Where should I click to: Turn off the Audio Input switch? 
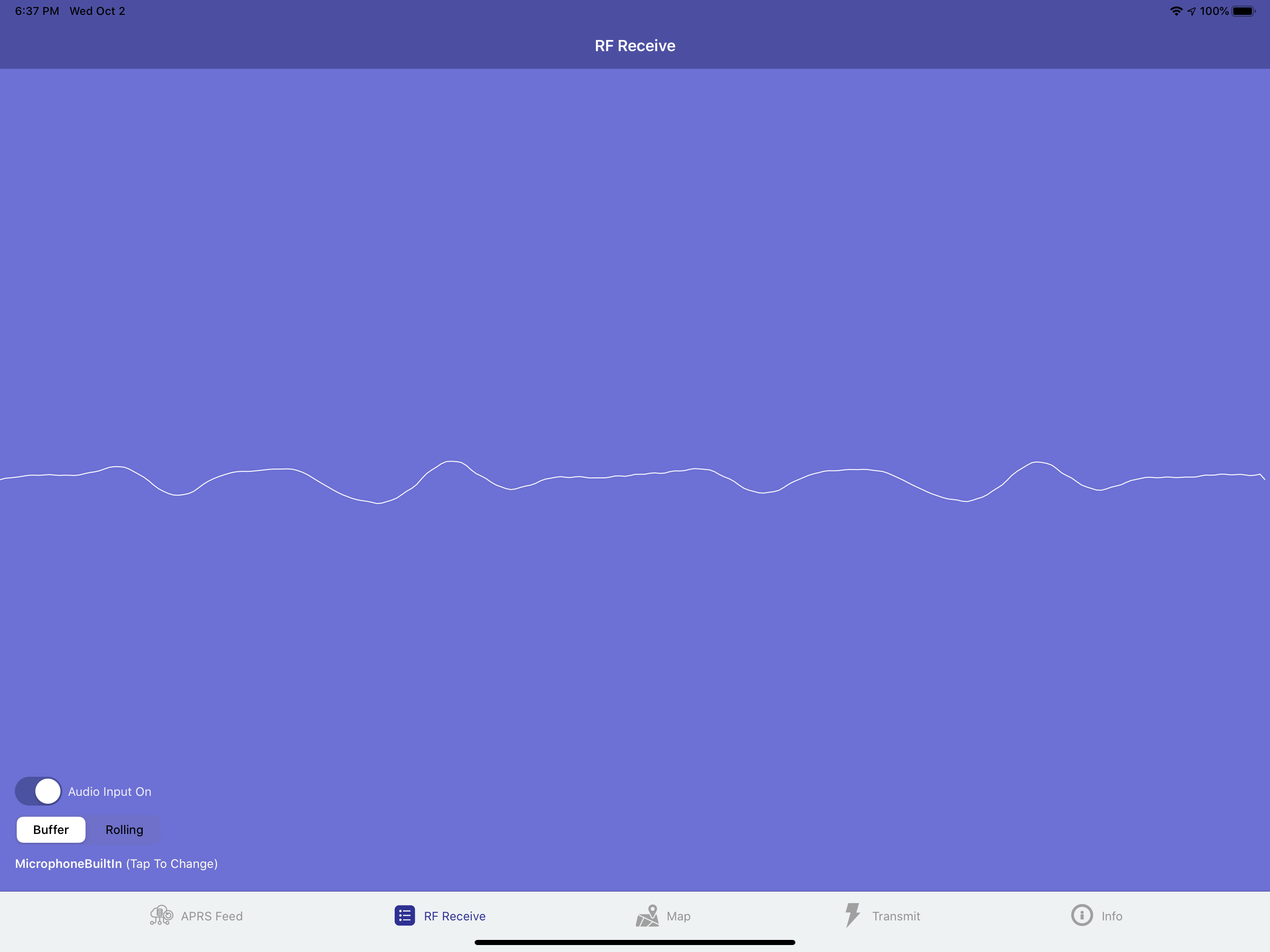pyautogui.click(x=39, y=791)
